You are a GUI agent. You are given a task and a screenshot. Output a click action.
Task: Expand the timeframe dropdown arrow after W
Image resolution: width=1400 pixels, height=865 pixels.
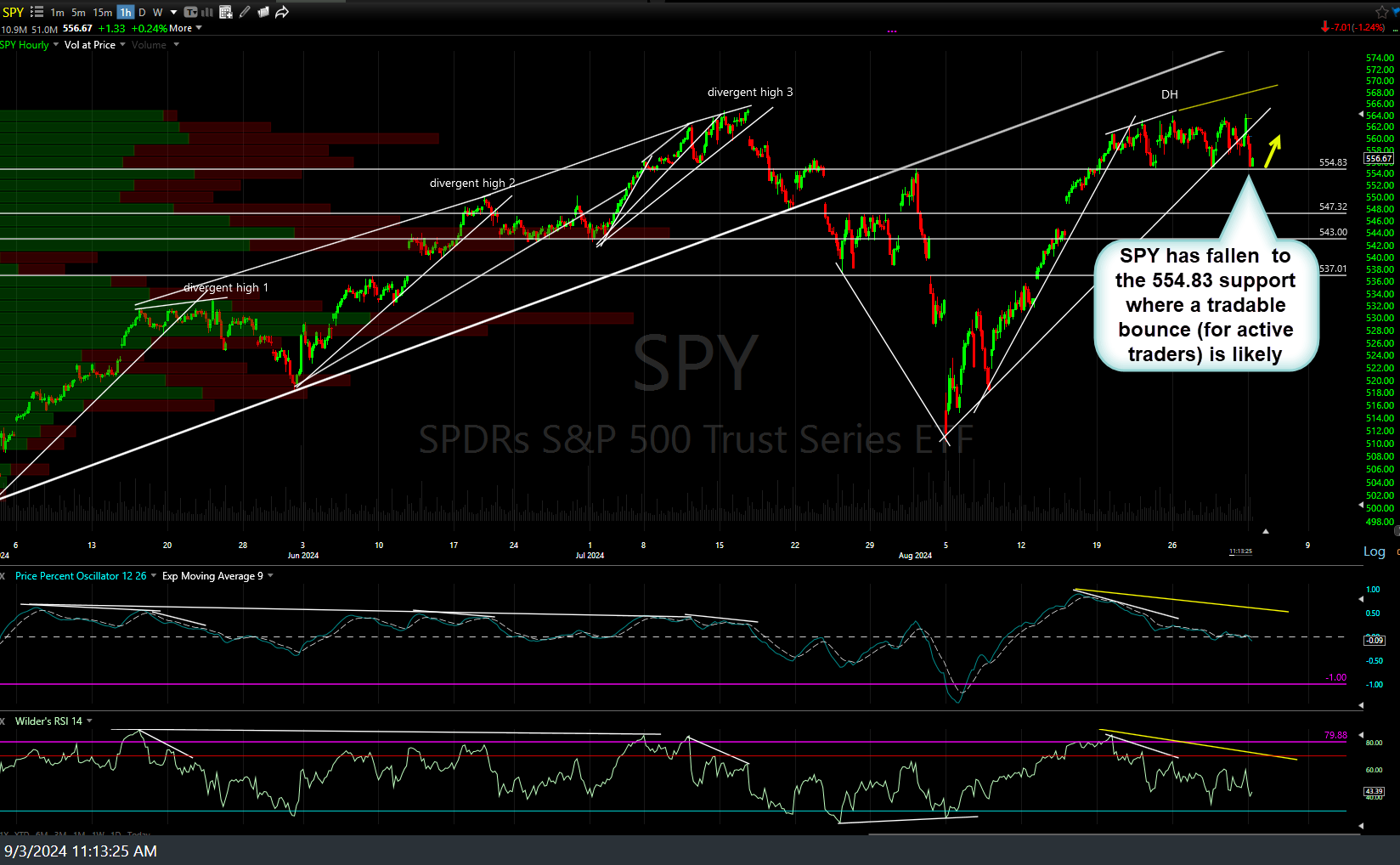point(173,12)
